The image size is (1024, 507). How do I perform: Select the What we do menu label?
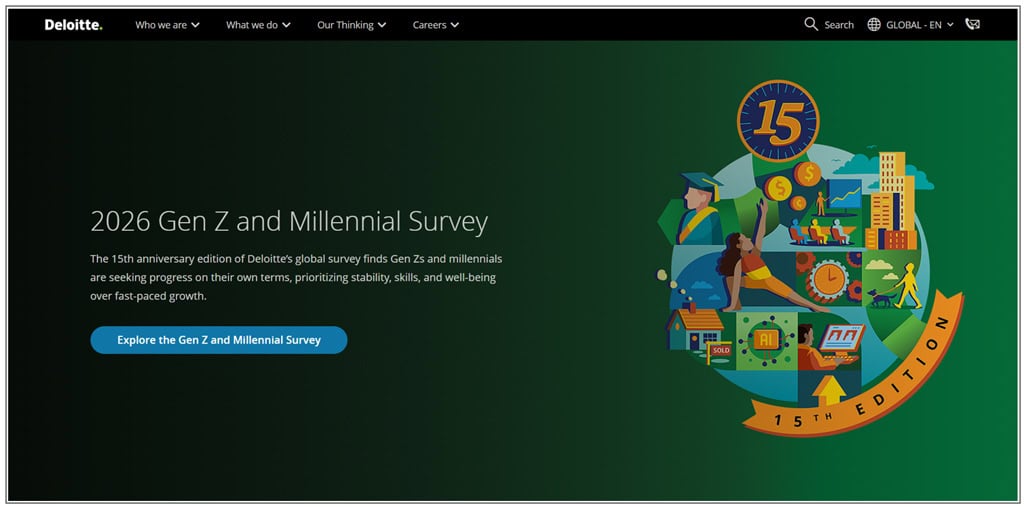pyautogui.click(x=251, y=25)
